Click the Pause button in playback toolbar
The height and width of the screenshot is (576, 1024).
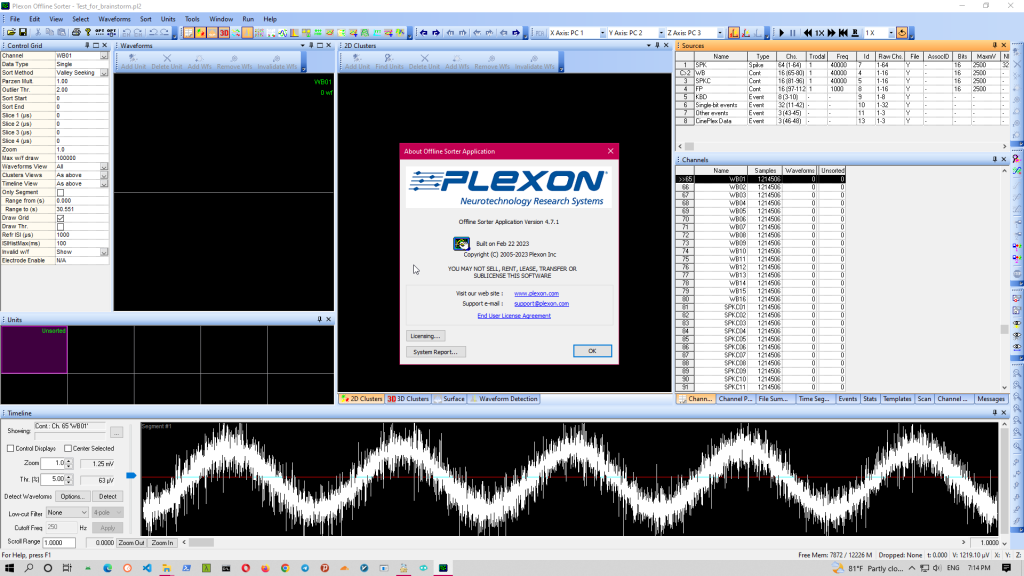tap(793, 32)
